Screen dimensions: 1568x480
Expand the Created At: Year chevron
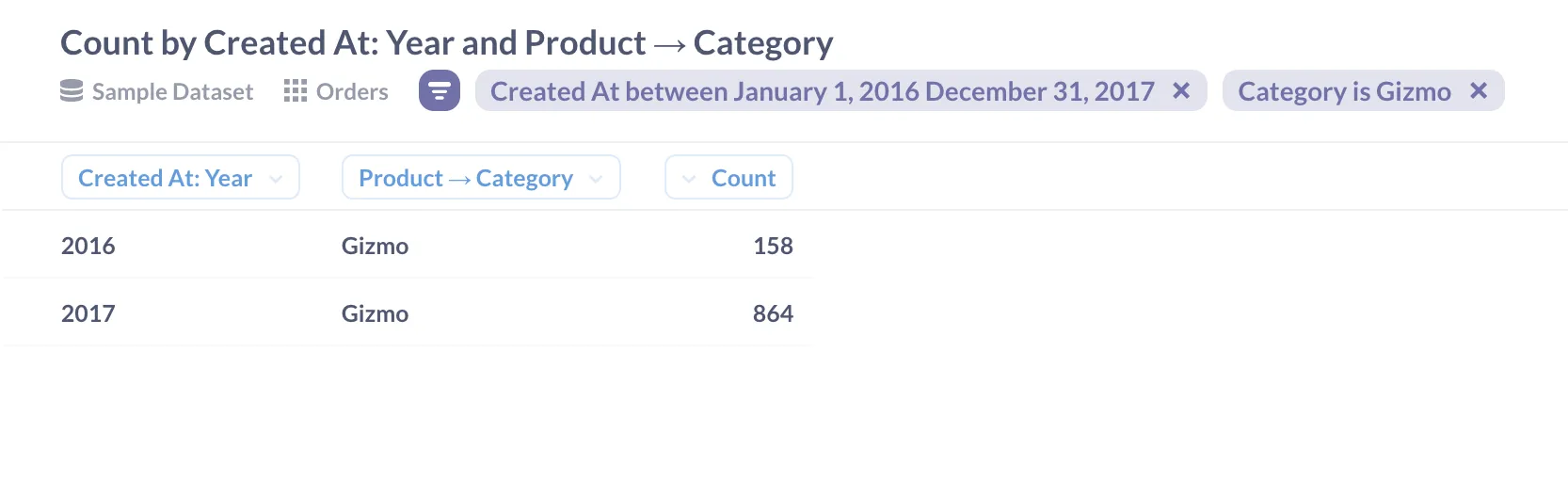tap(276, 179)
